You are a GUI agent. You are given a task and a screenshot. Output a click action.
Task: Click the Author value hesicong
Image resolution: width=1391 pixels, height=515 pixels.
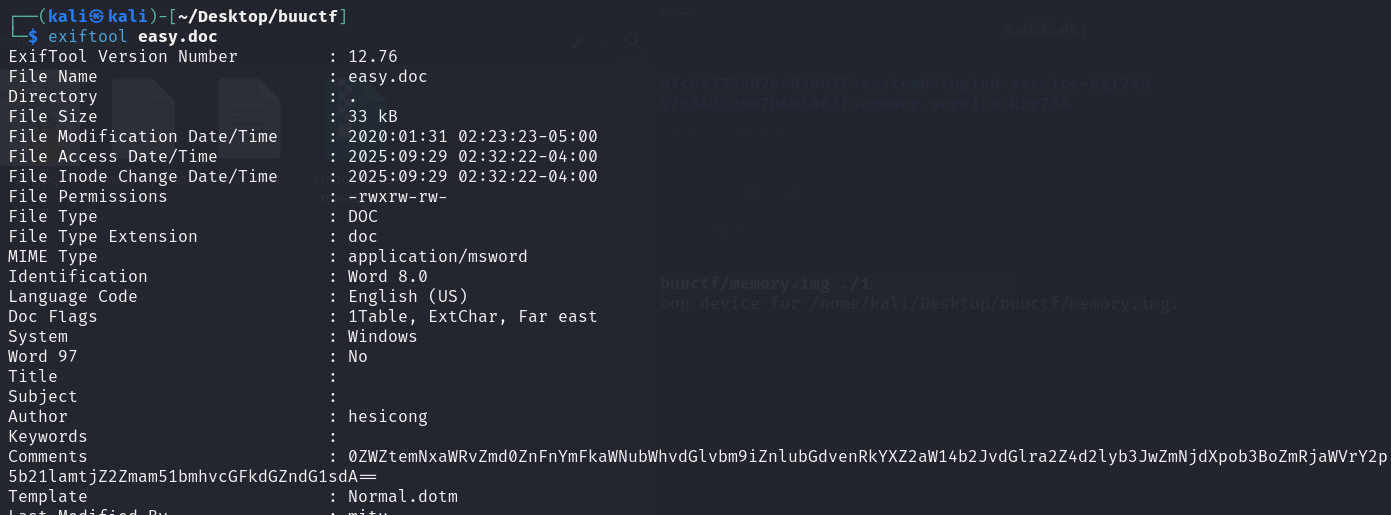pyautogui.click(x=387, y=417)
